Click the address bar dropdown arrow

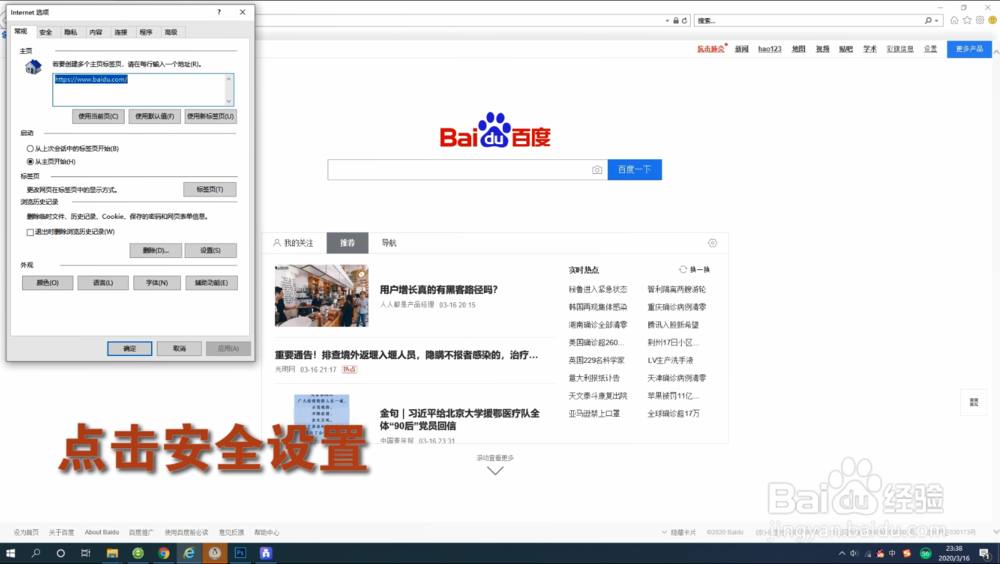tap(668, 20)
